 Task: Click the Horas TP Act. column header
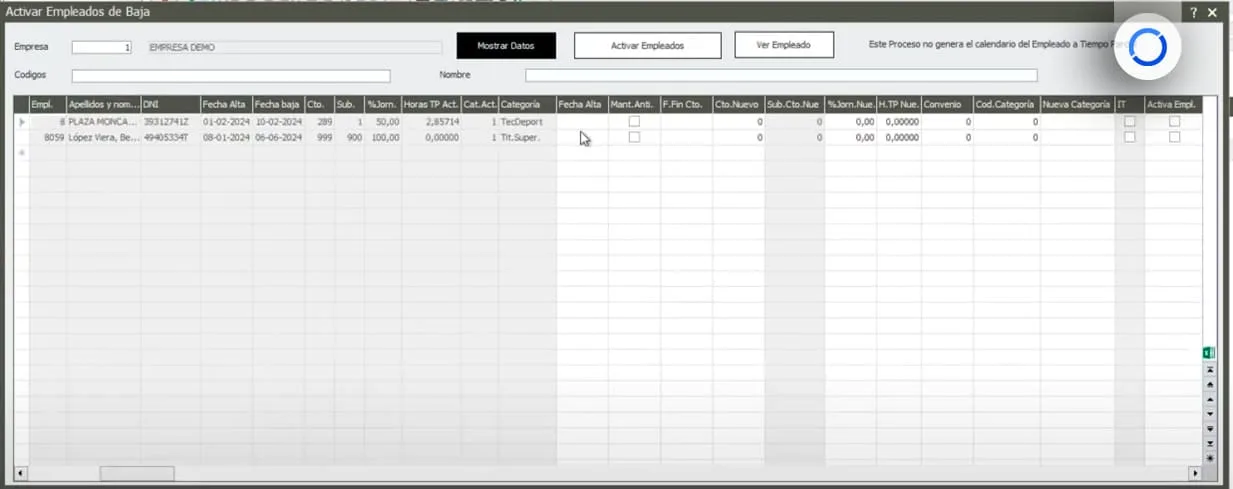[x=431, y=104]
